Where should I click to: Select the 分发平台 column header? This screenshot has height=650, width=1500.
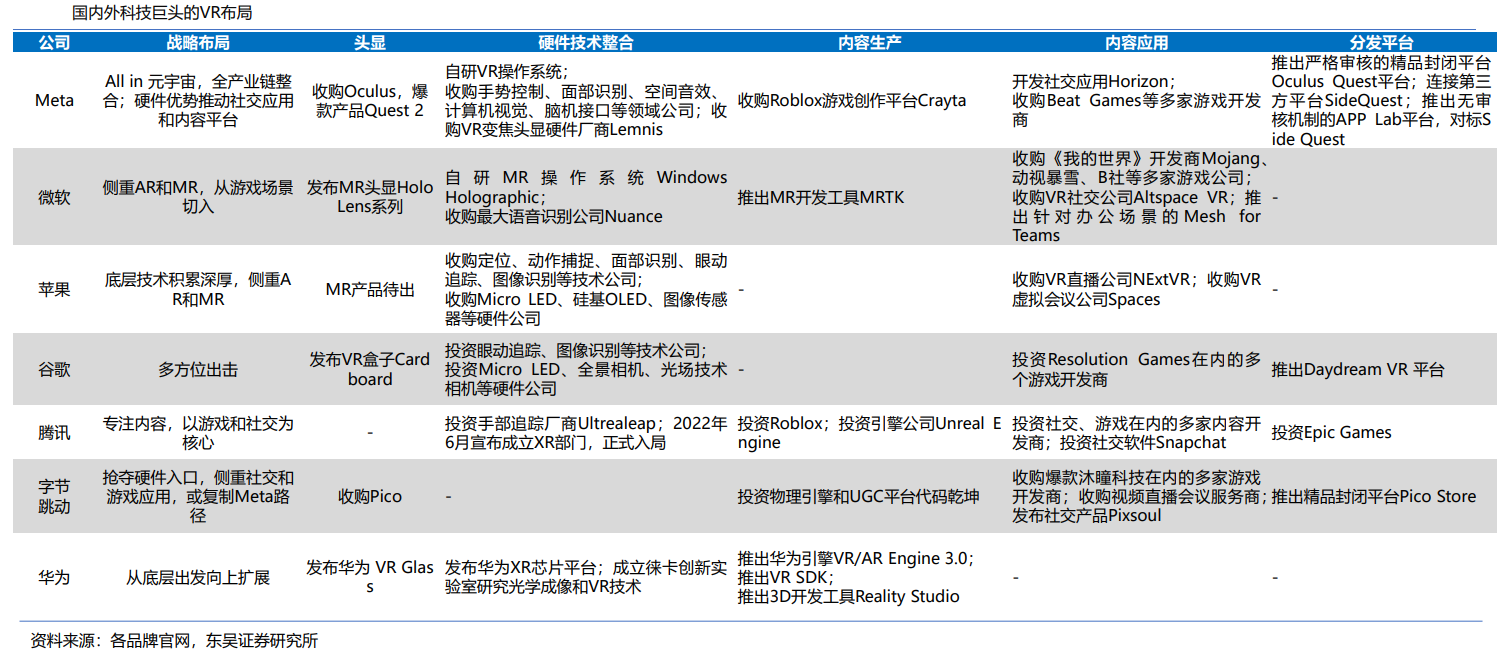(x=1381, y=42)
